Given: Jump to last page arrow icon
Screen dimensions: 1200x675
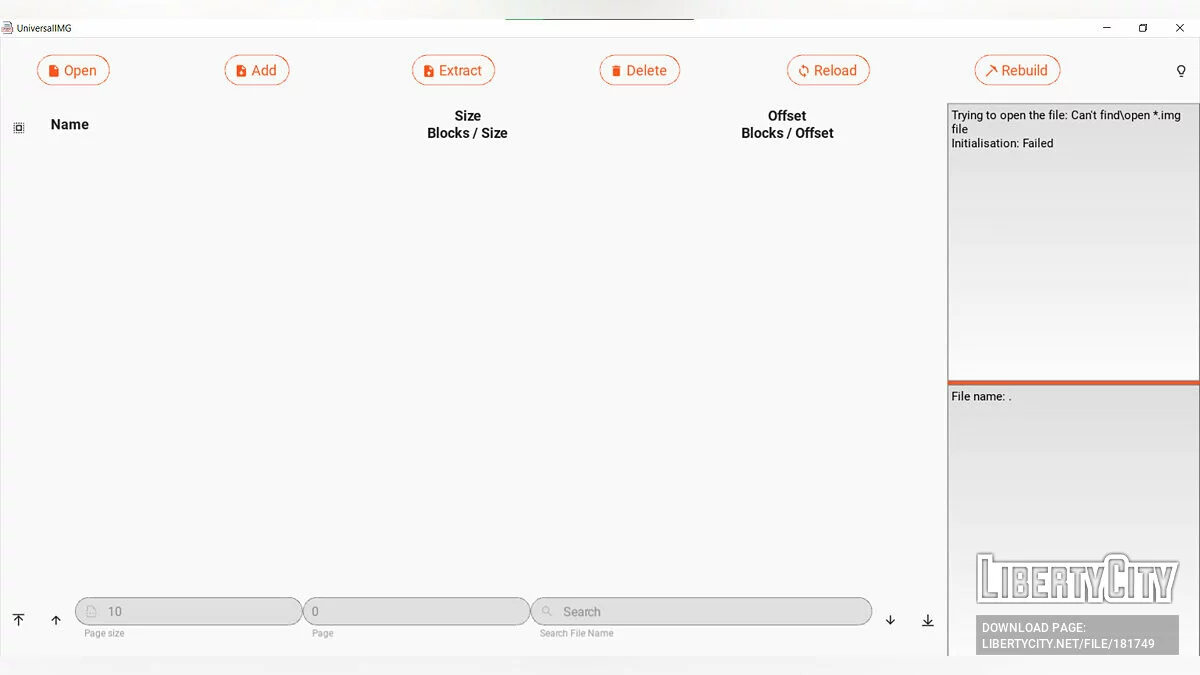Looking at the screenshot, I should (928, 620).
